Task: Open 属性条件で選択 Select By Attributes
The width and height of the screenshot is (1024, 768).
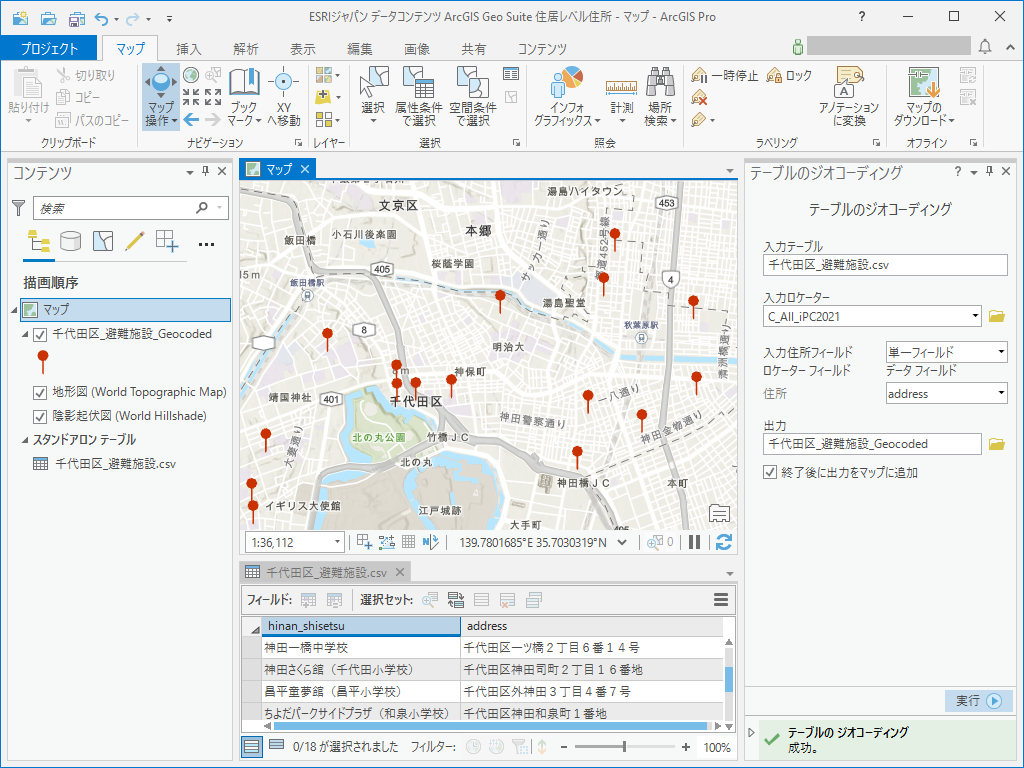Action: tap(419, 96)
